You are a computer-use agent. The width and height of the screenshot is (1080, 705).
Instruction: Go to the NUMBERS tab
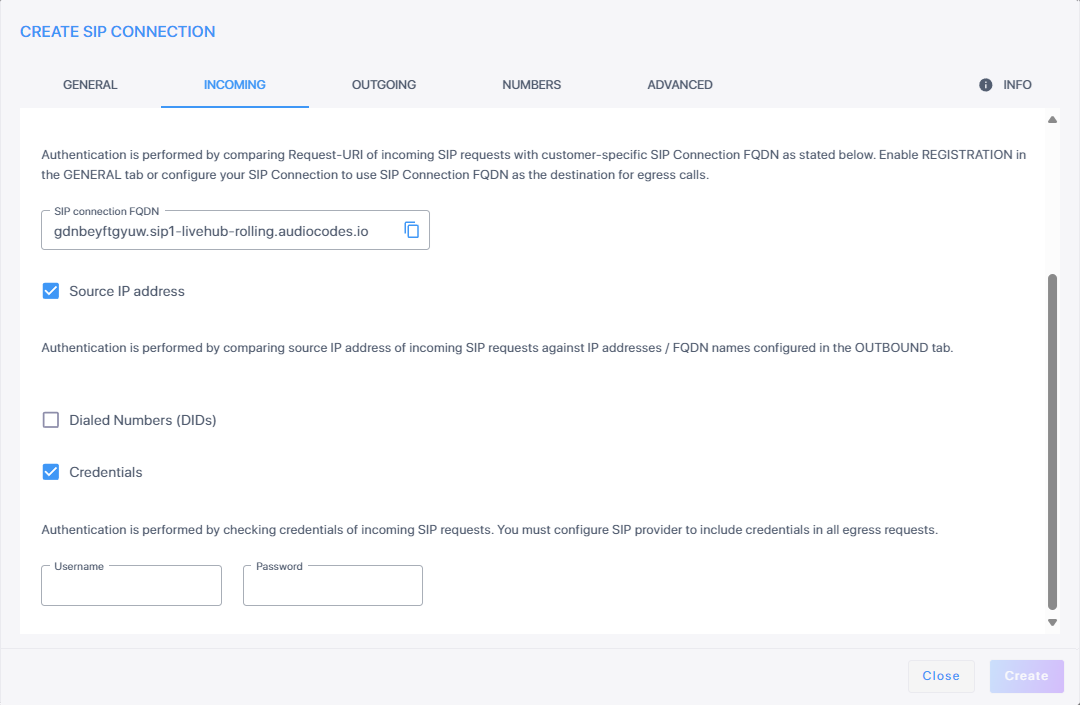pyautogui.click(x=532, y=85)
